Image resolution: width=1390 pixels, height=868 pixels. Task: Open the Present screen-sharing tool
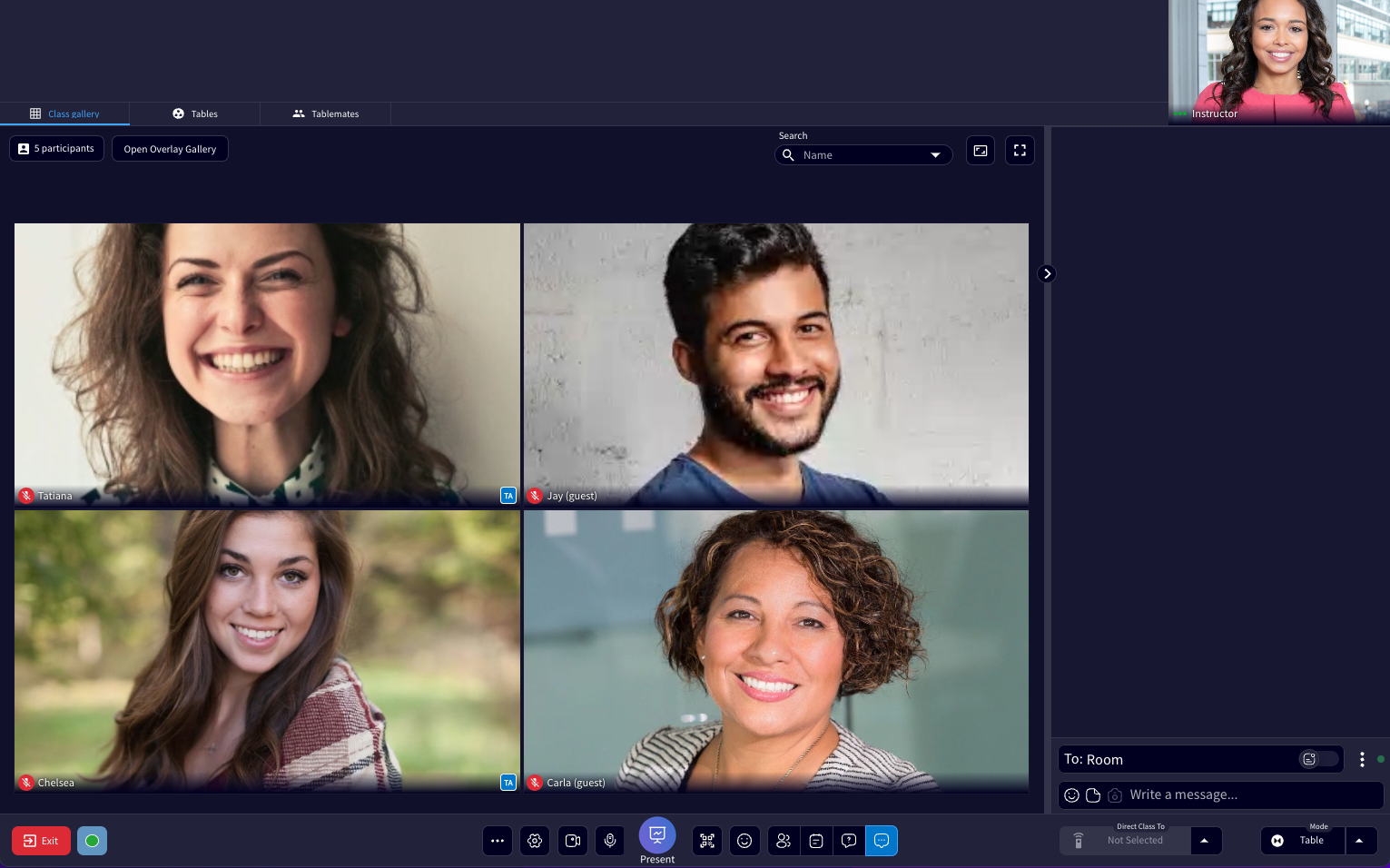[656, 835]
